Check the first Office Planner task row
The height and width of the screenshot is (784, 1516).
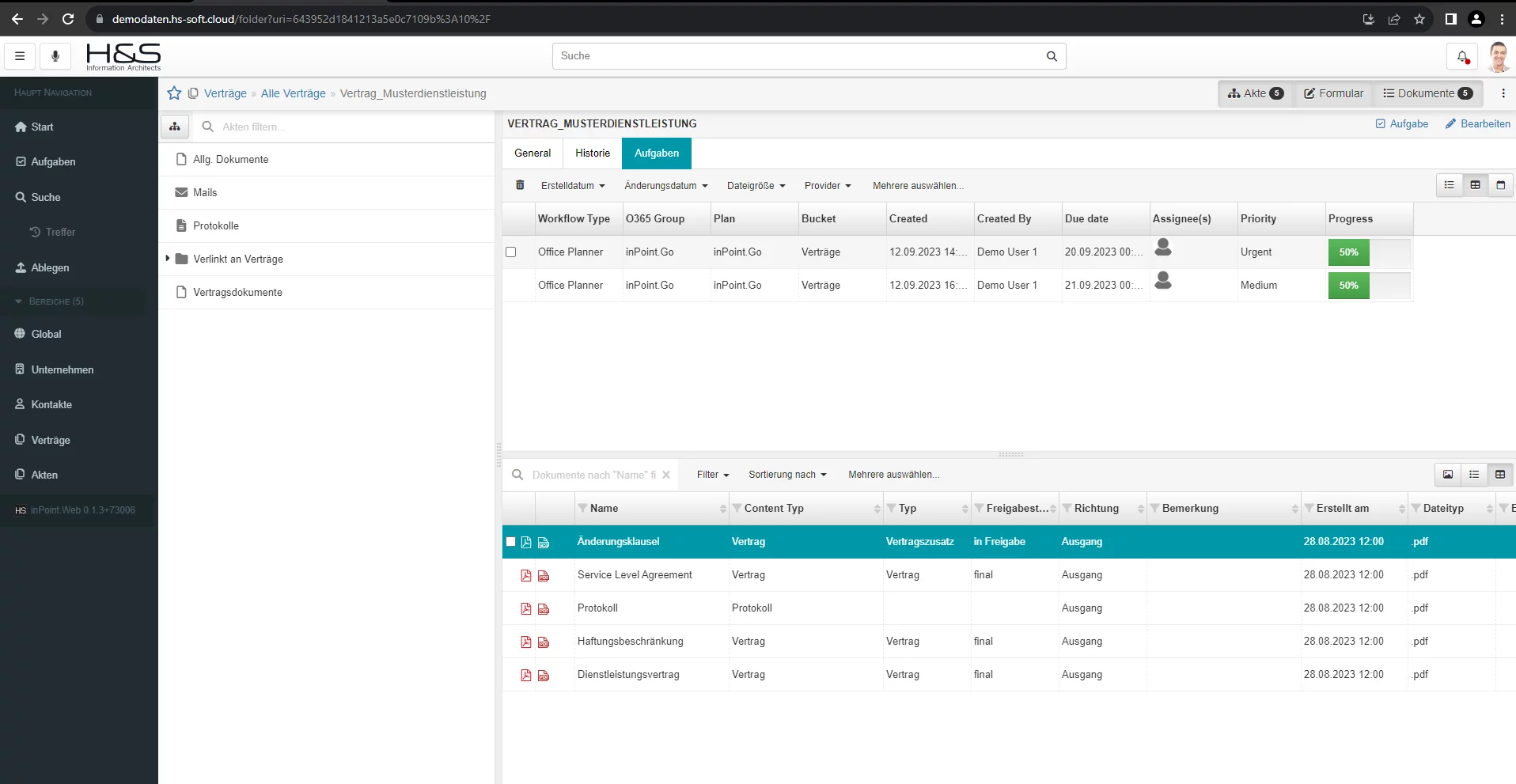tap(511, 252)
